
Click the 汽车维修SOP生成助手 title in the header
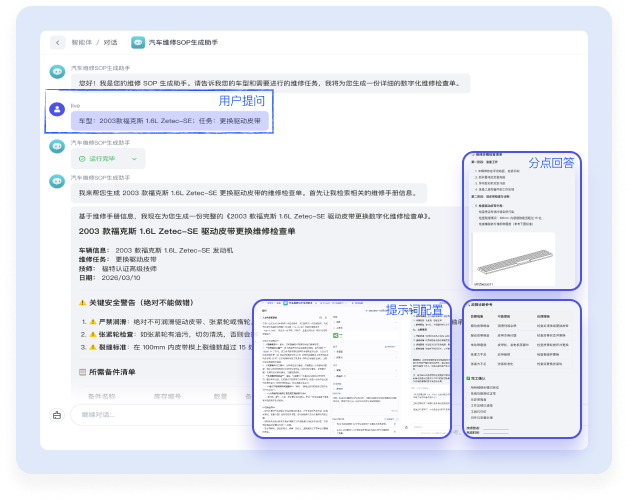click(x=183, y=42)
